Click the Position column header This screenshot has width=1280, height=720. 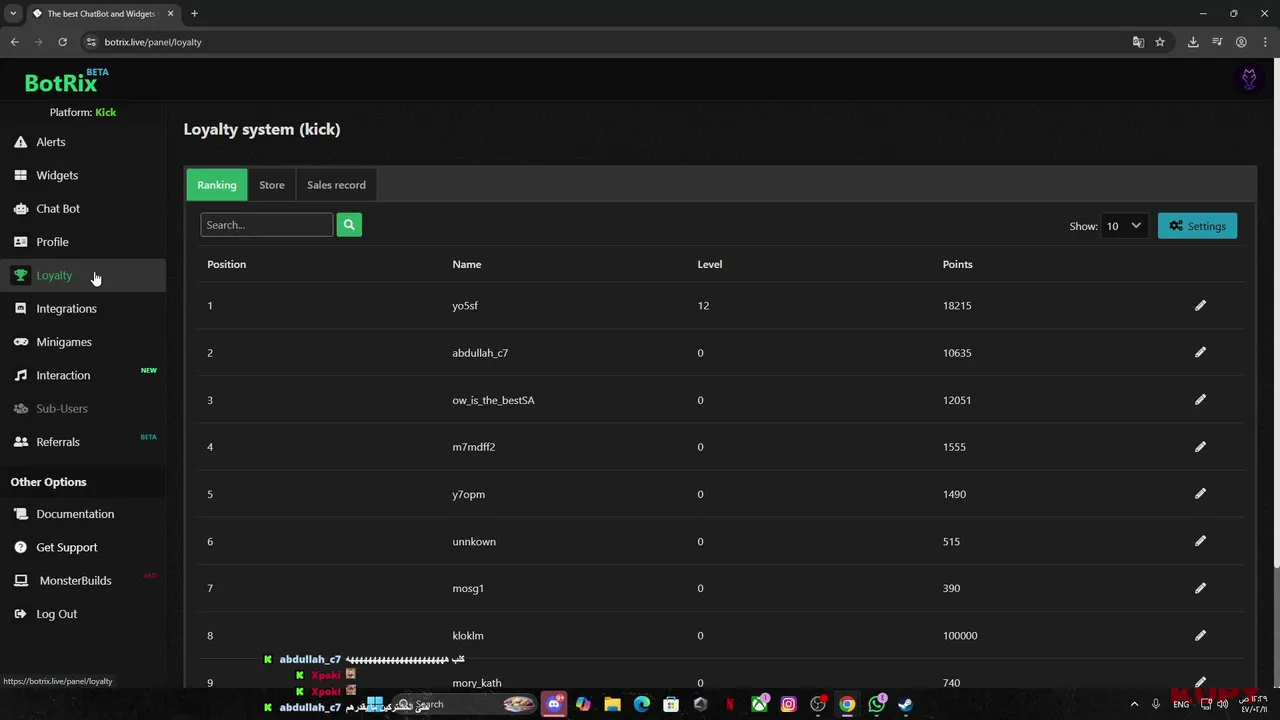pyautogui.click(x=226, y=264)
